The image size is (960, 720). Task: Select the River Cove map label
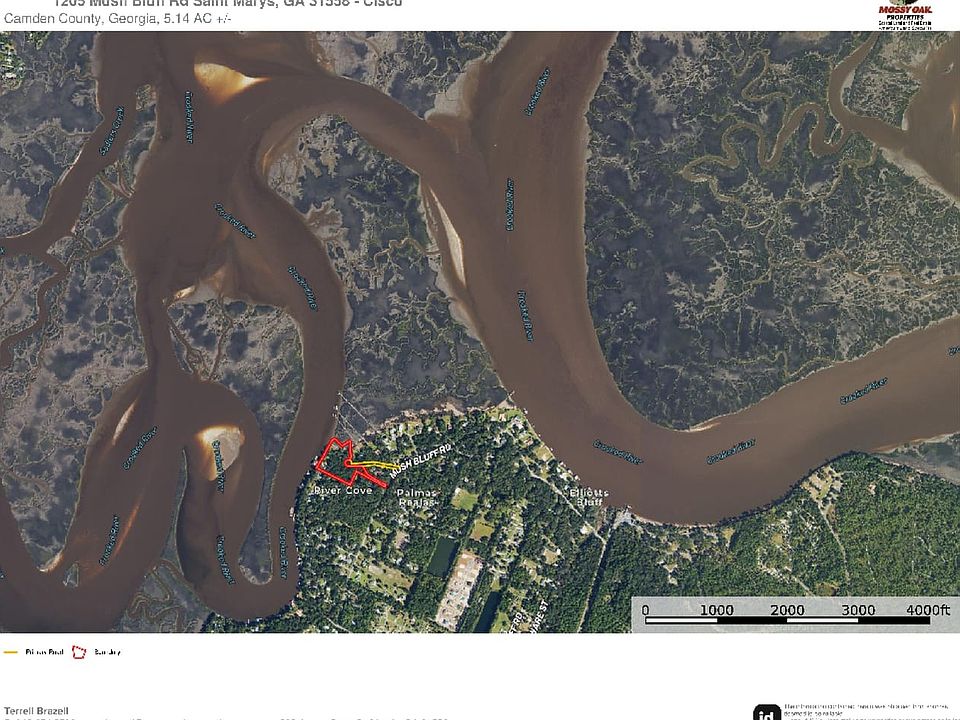[343, 491]
